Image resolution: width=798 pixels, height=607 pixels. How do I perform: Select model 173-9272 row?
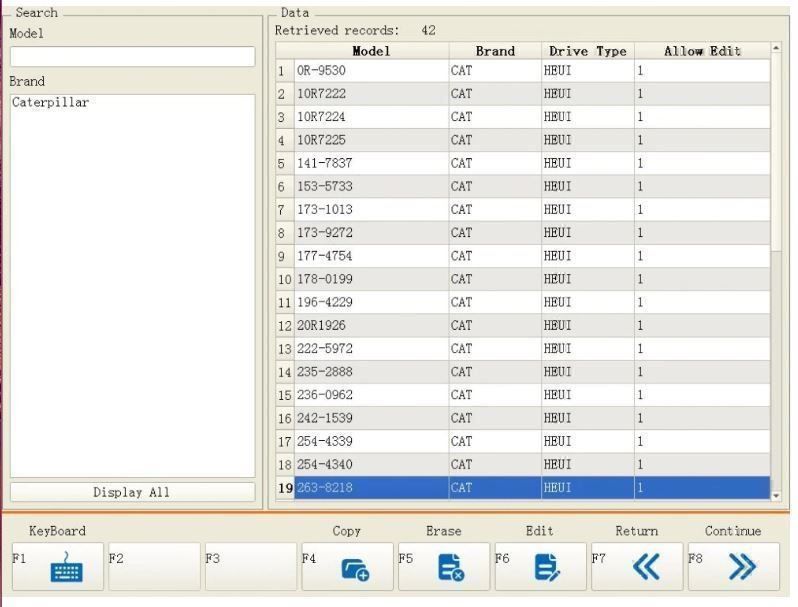tap(523, 233)
